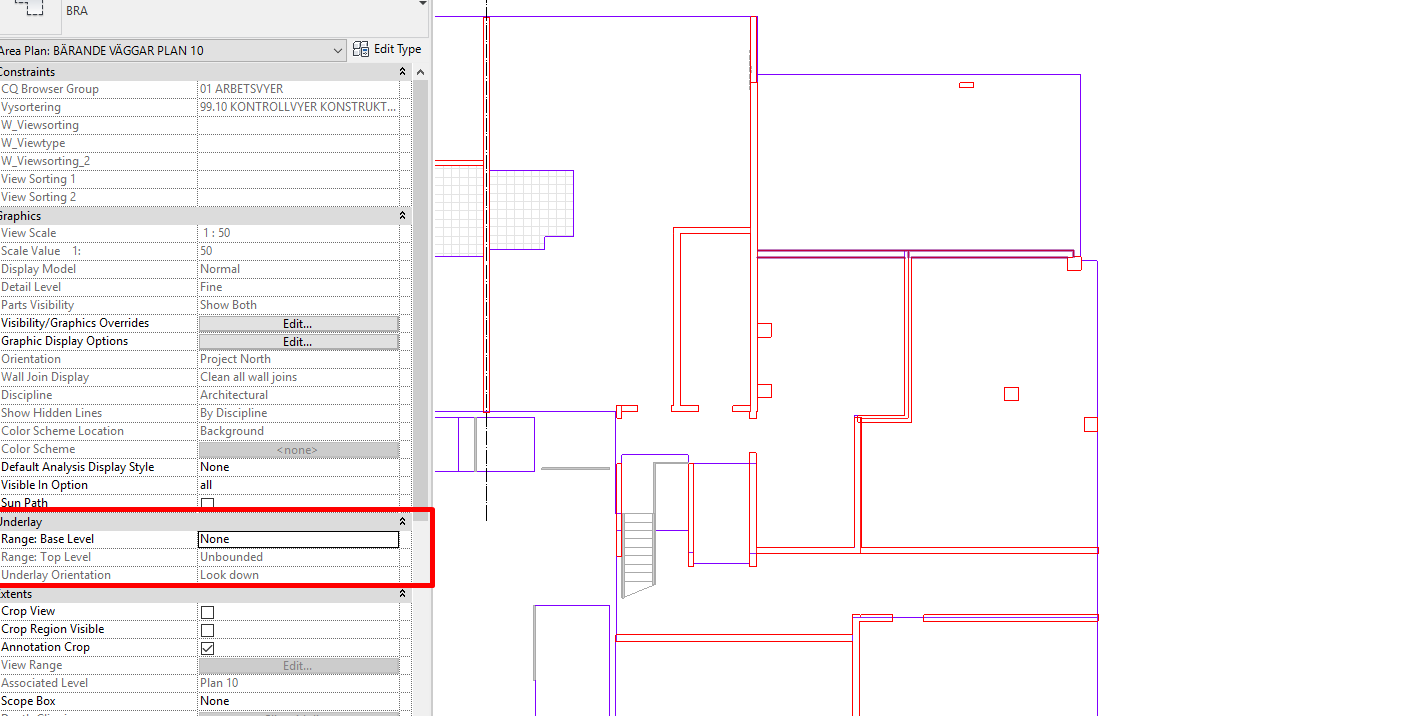Click the Color Scheme none button
Image resolution: width=1411 pixels, height=716 pixels.
[297, 449]
